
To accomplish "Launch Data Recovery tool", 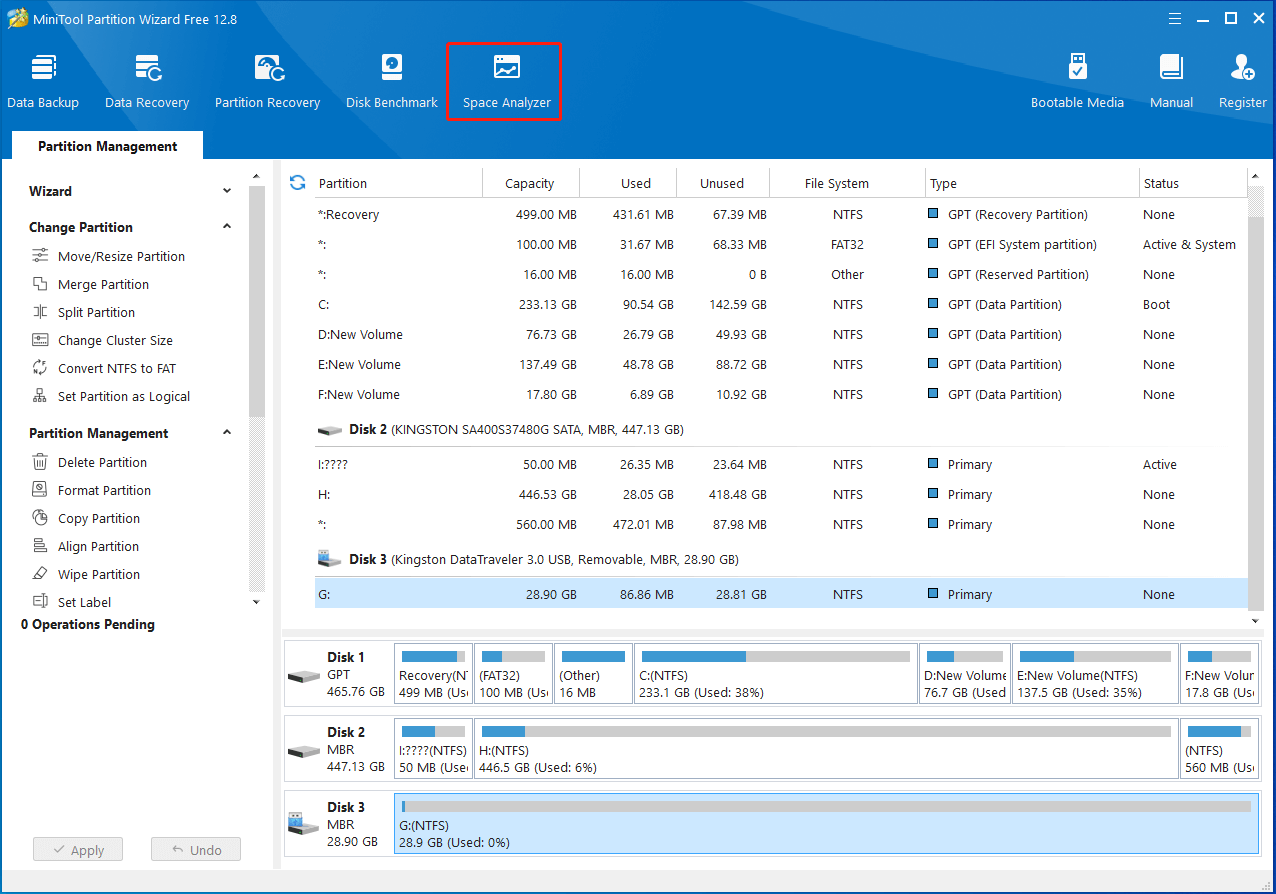I will [x=147, y=81].
